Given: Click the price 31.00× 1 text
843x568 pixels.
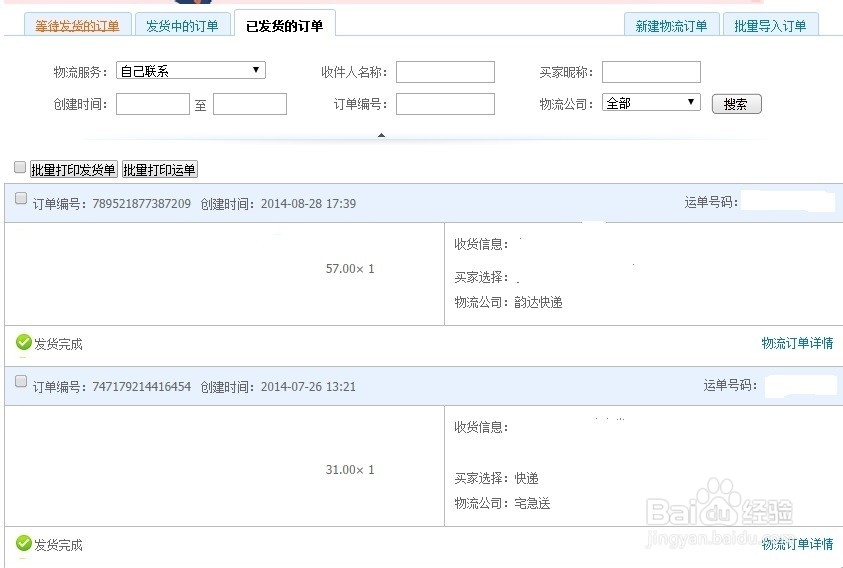Looking at the screenshot, I should [x=350, y=470].
